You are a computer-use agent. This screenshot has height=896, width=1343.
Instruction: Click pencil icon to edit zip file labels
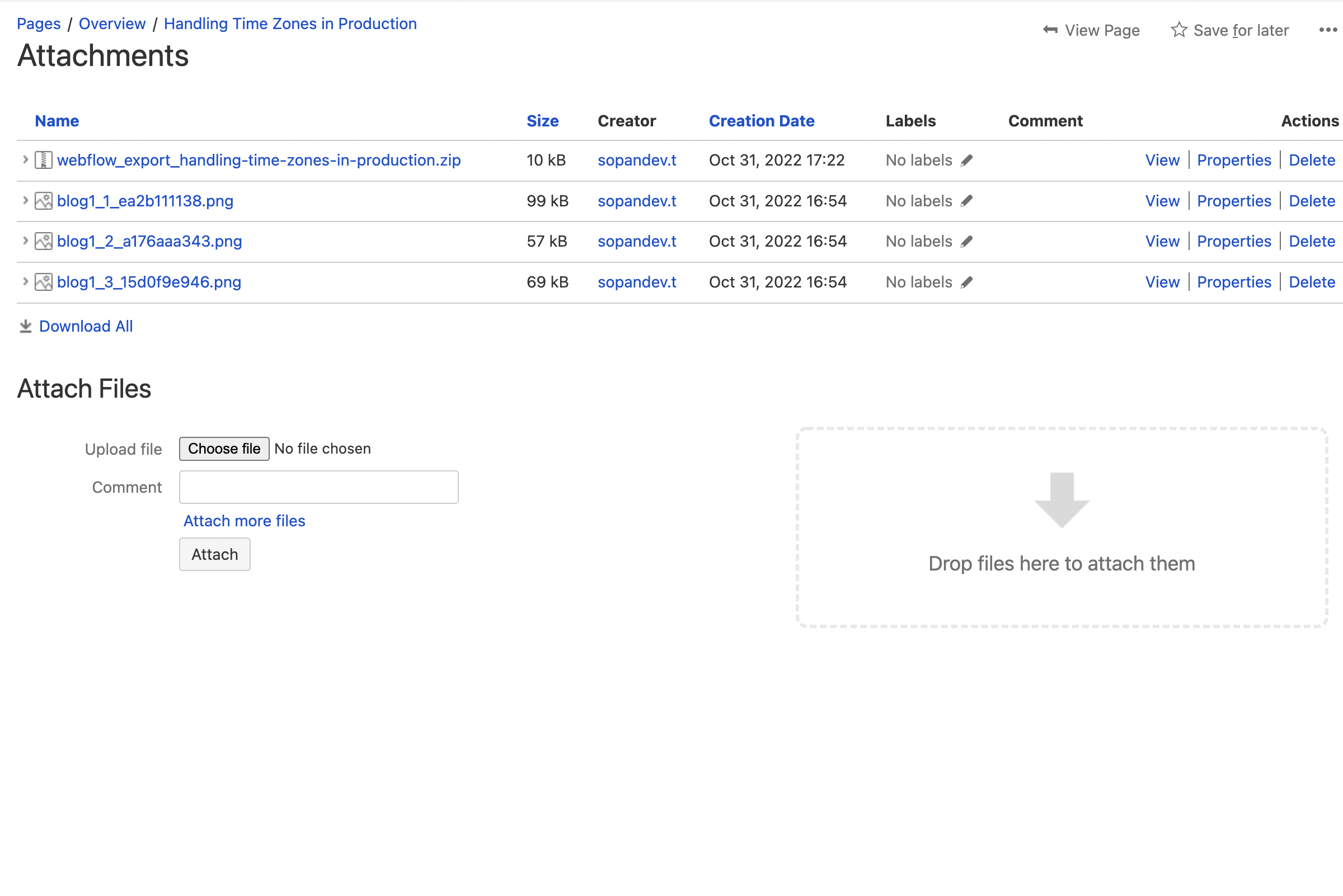(966, 161)
